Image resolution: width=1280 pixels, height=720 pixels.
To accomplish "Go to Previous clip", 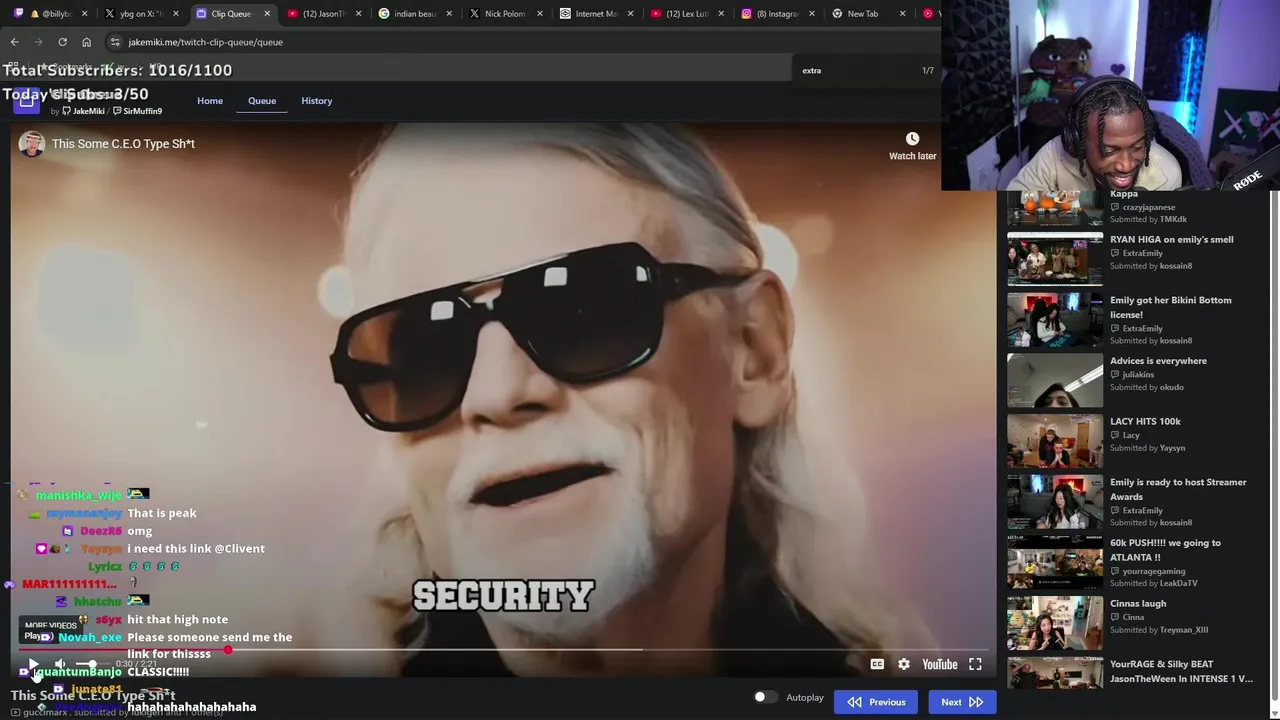I will click(876, 702).
